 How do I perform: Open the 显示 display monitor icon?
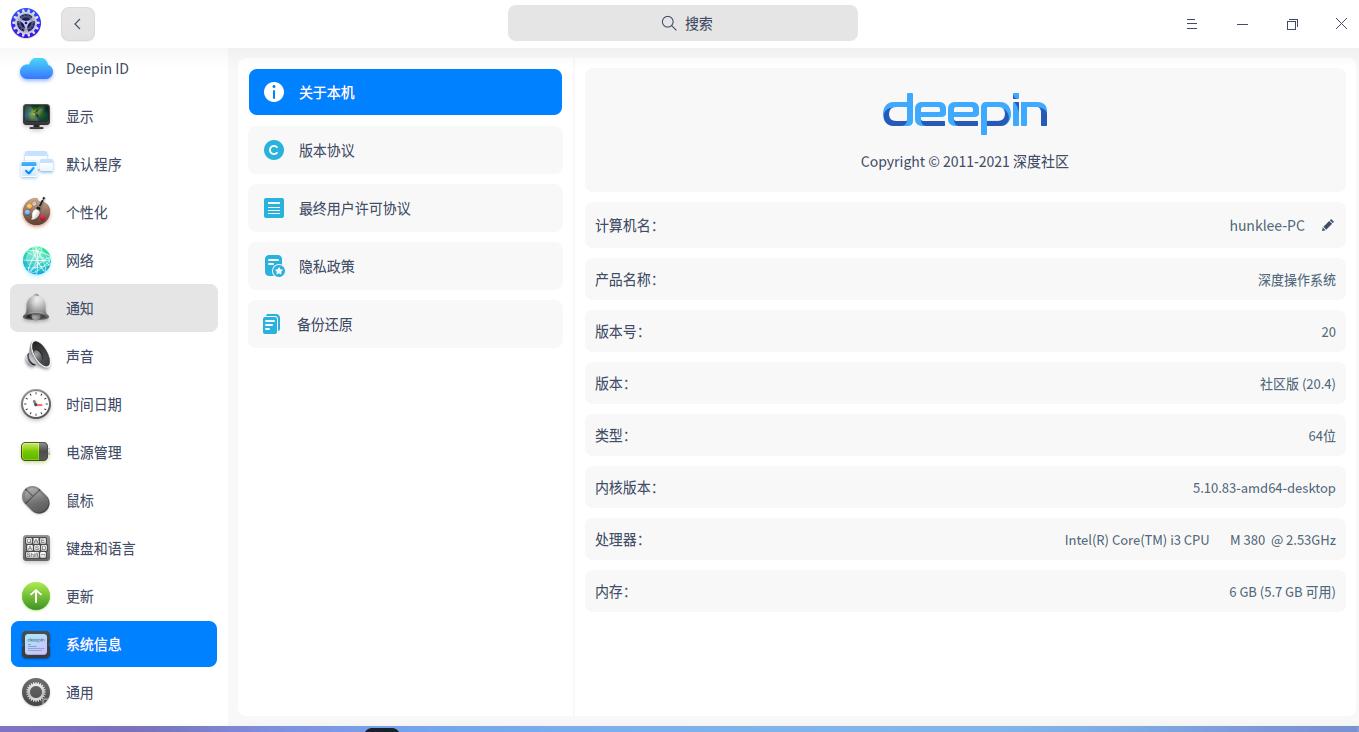36,117
